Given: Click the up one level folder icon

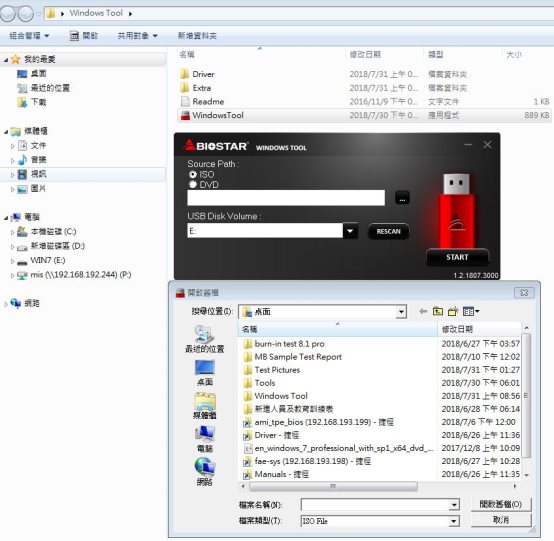Looking at the screenshot, I should [438, 311].
